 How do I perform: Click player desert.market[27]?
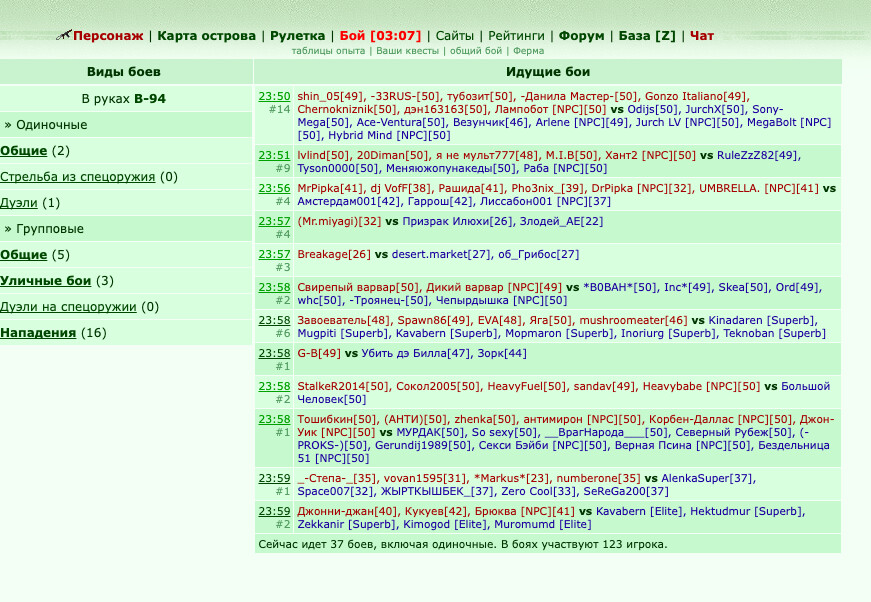point(440,254)
